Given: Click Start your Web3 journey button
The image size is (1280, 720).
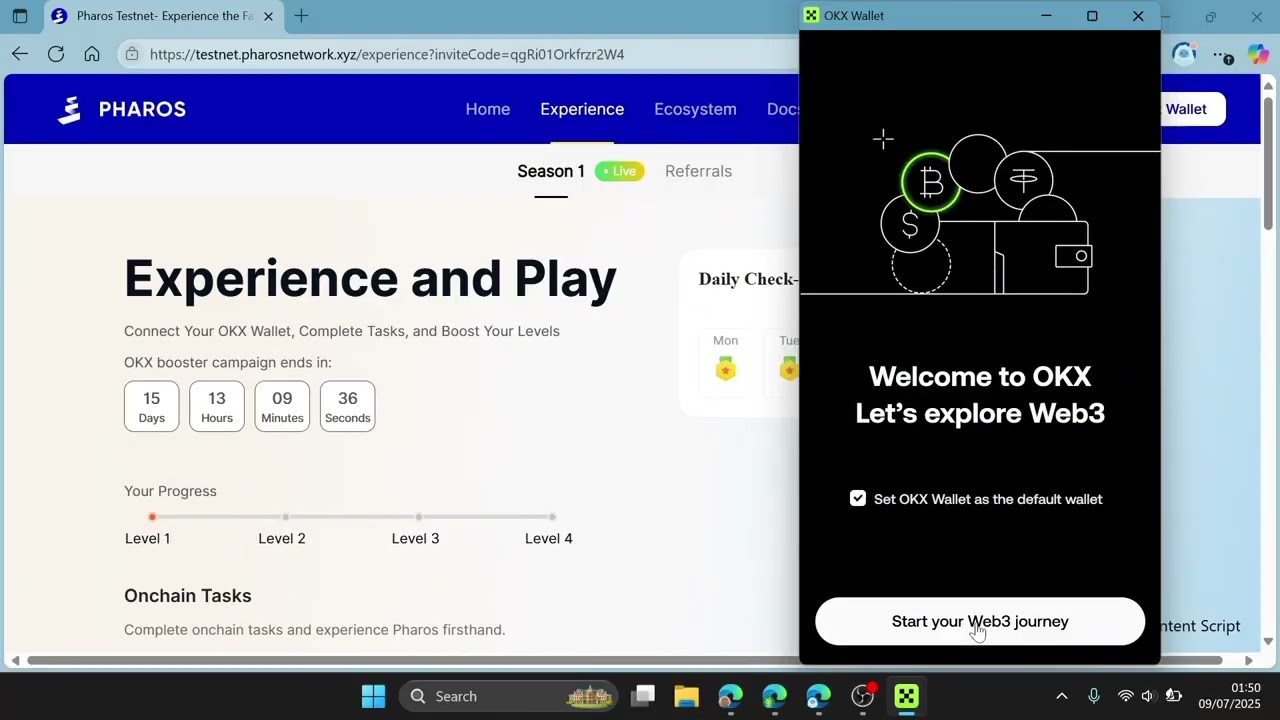Looking at the screenshot, I should coord(980,621).
